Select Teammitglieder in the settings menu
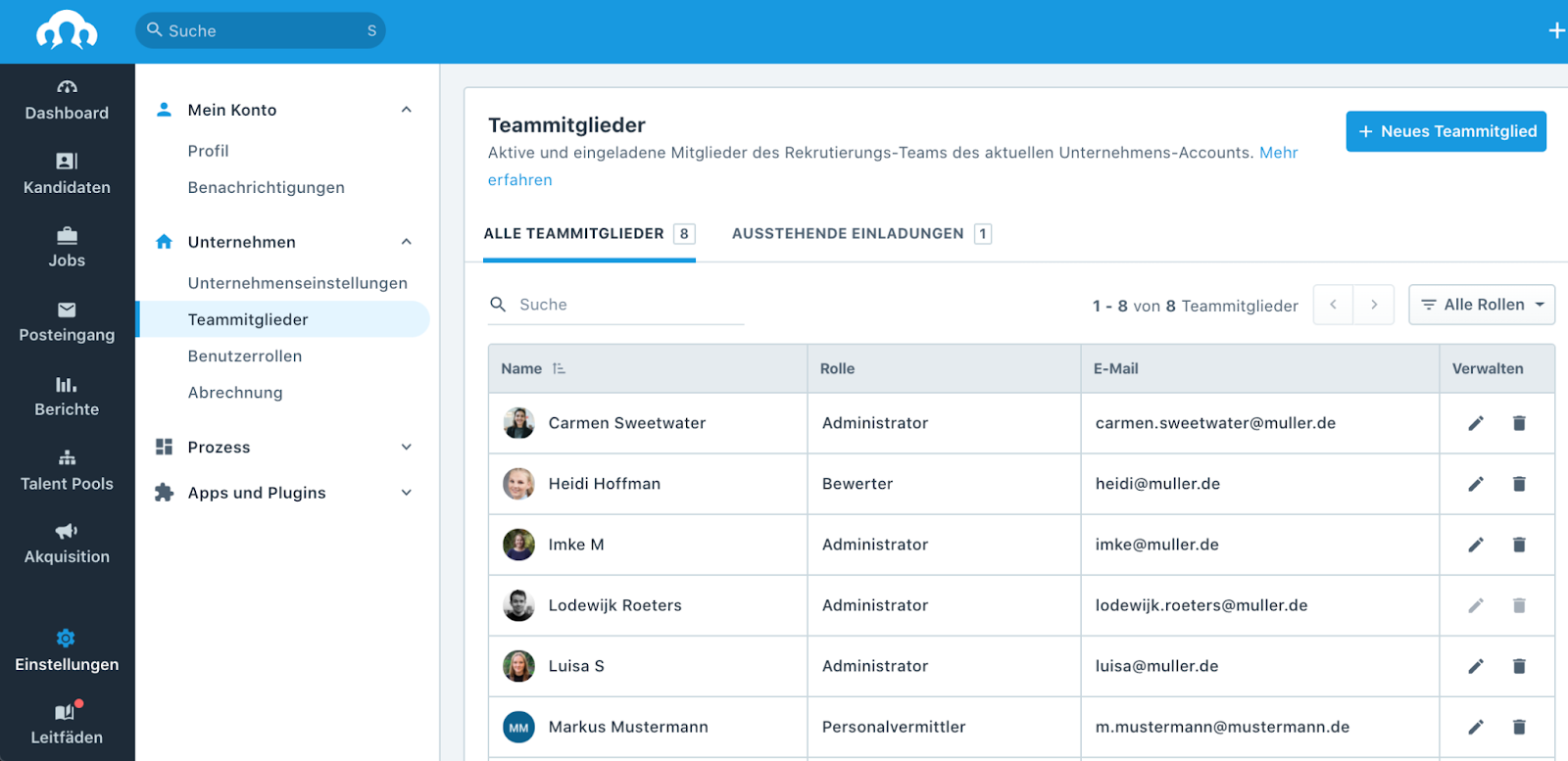1568x761 pixels. [284, 319]
